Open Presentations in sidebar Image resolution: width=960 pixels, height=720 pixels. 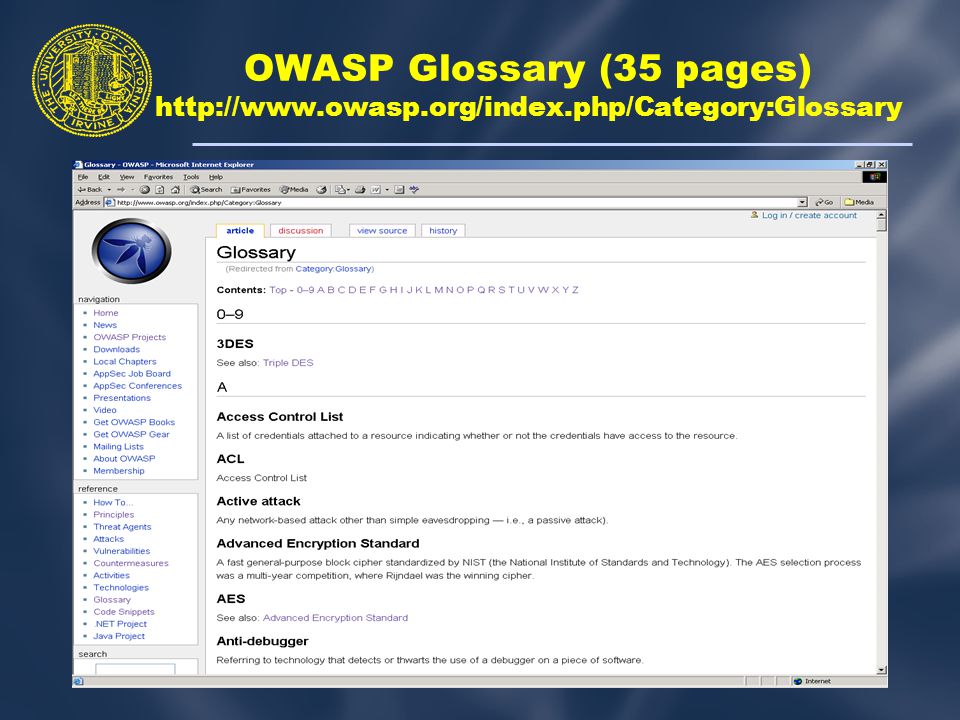[122, 398]
